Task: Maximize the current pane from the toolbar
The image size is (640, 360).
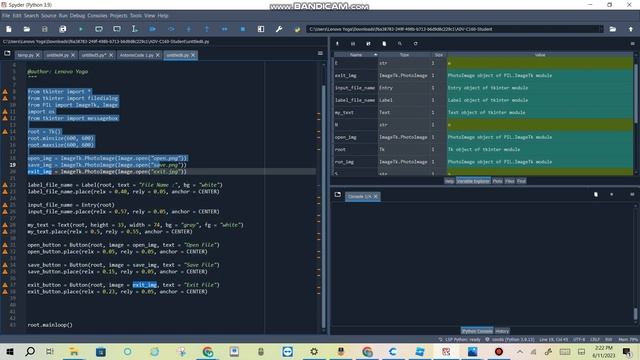Action: [261, 29]
